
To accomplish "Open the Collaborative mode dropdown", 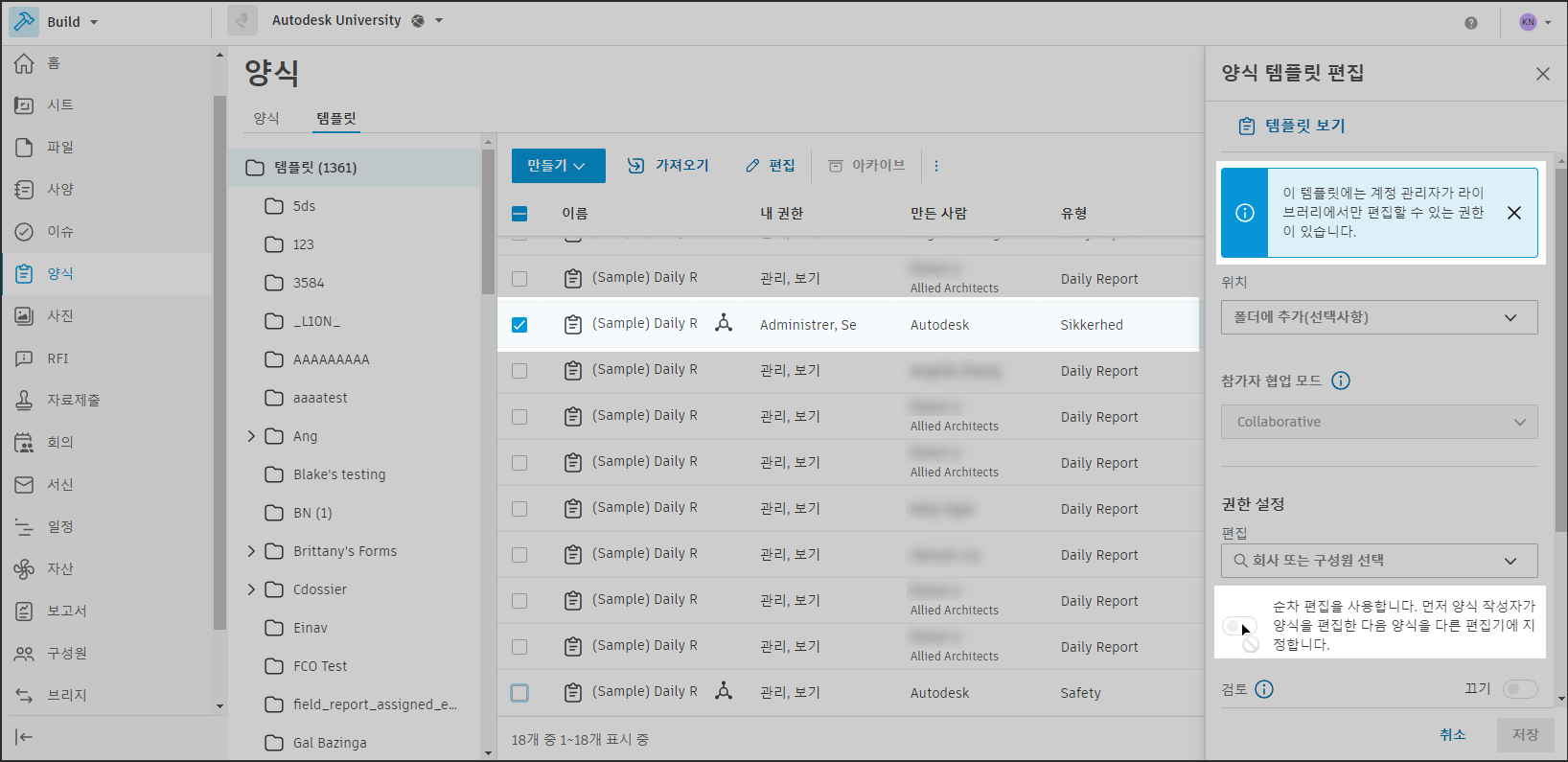I will coord(1379,422).
